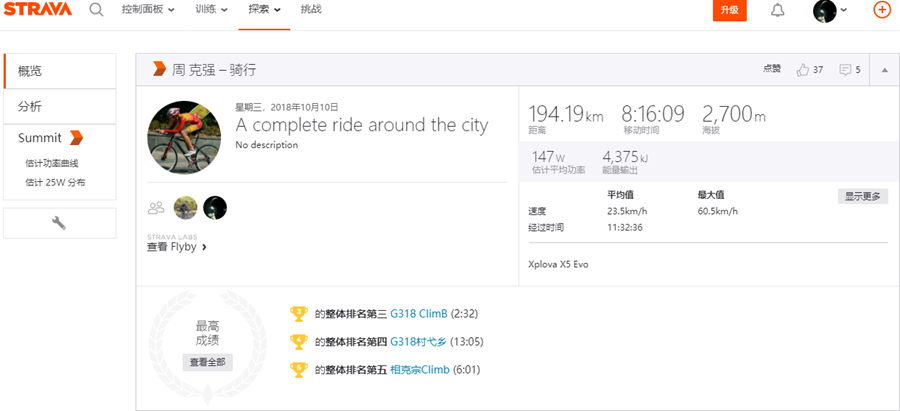
Task: Click the 194.19 km distance value
Action: [x=565, y=114]
